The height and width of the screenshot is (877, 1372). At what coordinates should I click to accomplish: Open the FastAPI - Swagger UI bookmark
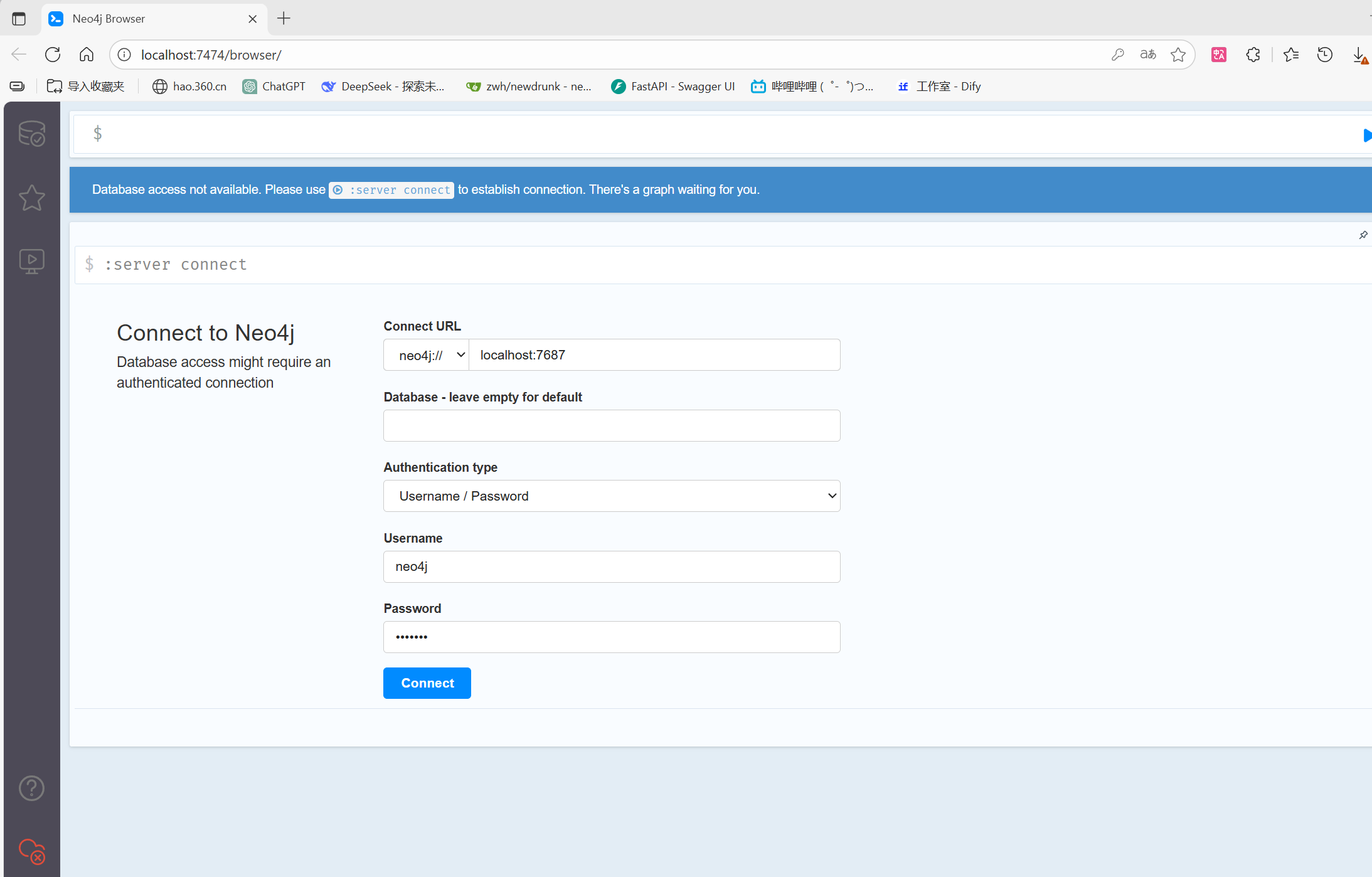pyautogui.click(x=673, y=87)
